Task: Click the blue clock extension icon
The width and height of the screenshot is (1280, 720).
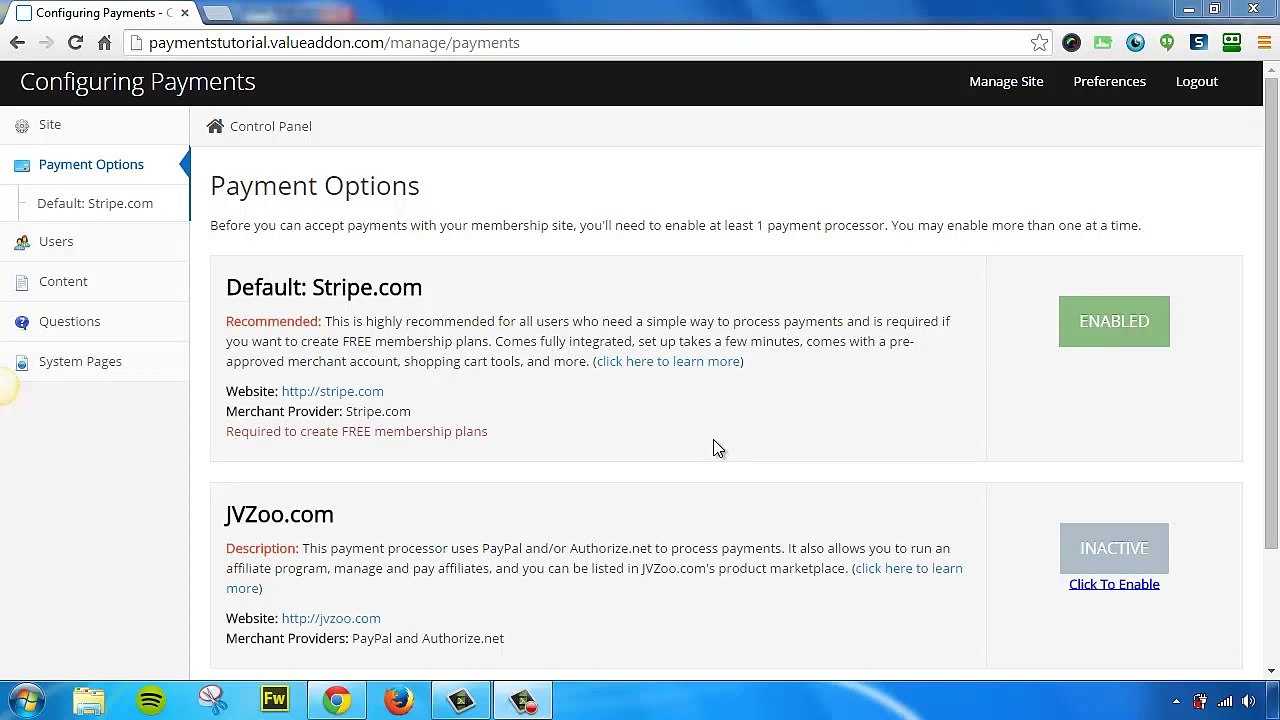Action: (1135, 43)
